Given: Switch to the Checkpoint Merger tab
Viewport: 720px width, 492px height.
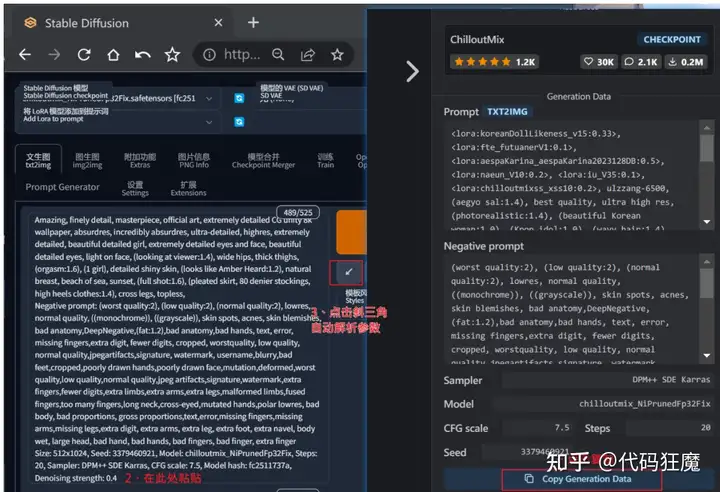Looking at the screenshot, I should point(264,161).
